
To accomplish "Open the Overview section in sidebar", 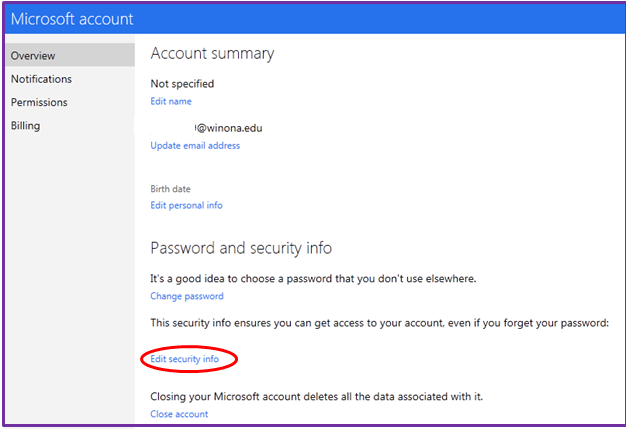I will click(33, 56).
